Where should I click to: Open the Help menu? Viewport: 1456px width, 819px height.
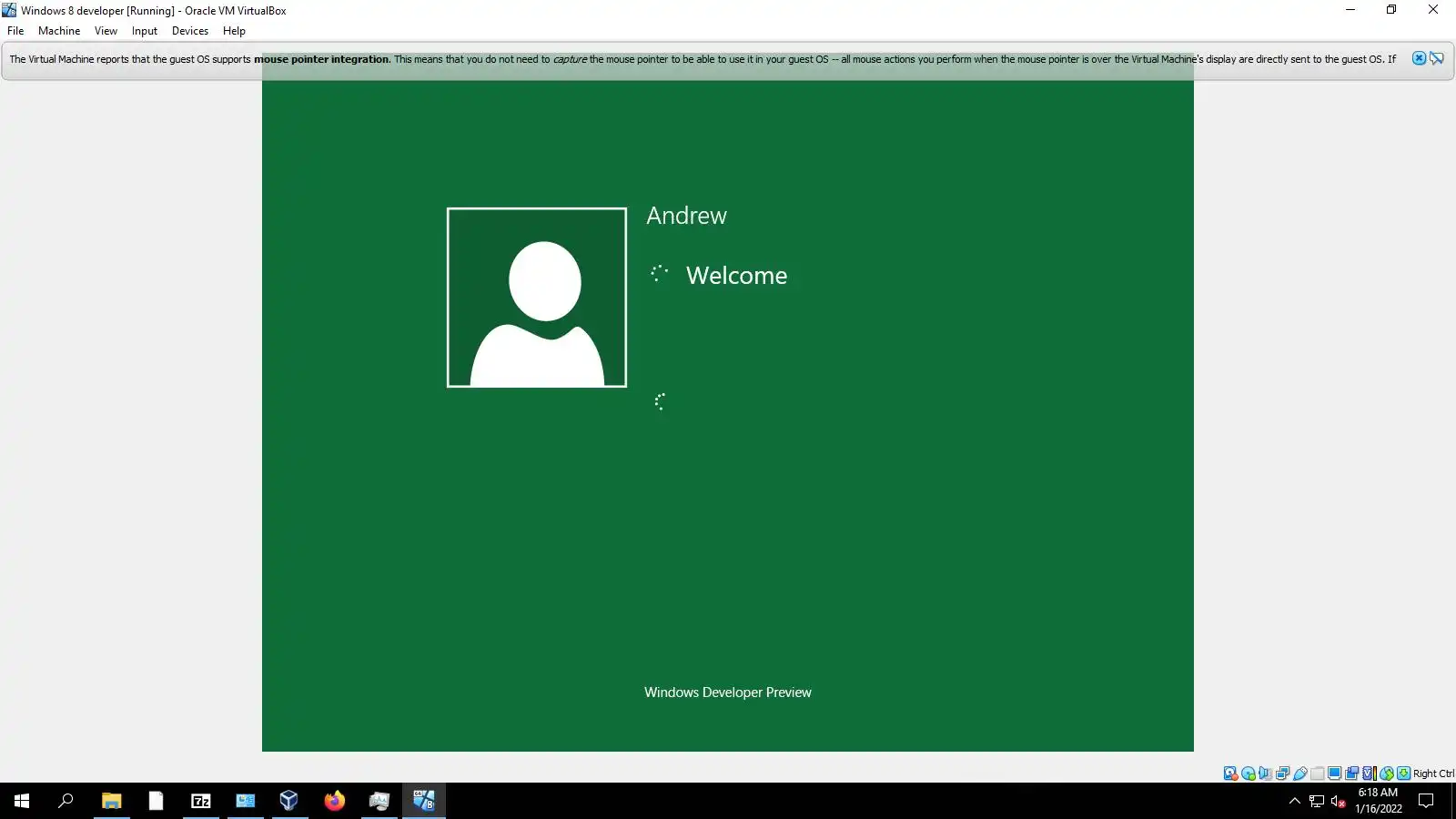(234, 31)
